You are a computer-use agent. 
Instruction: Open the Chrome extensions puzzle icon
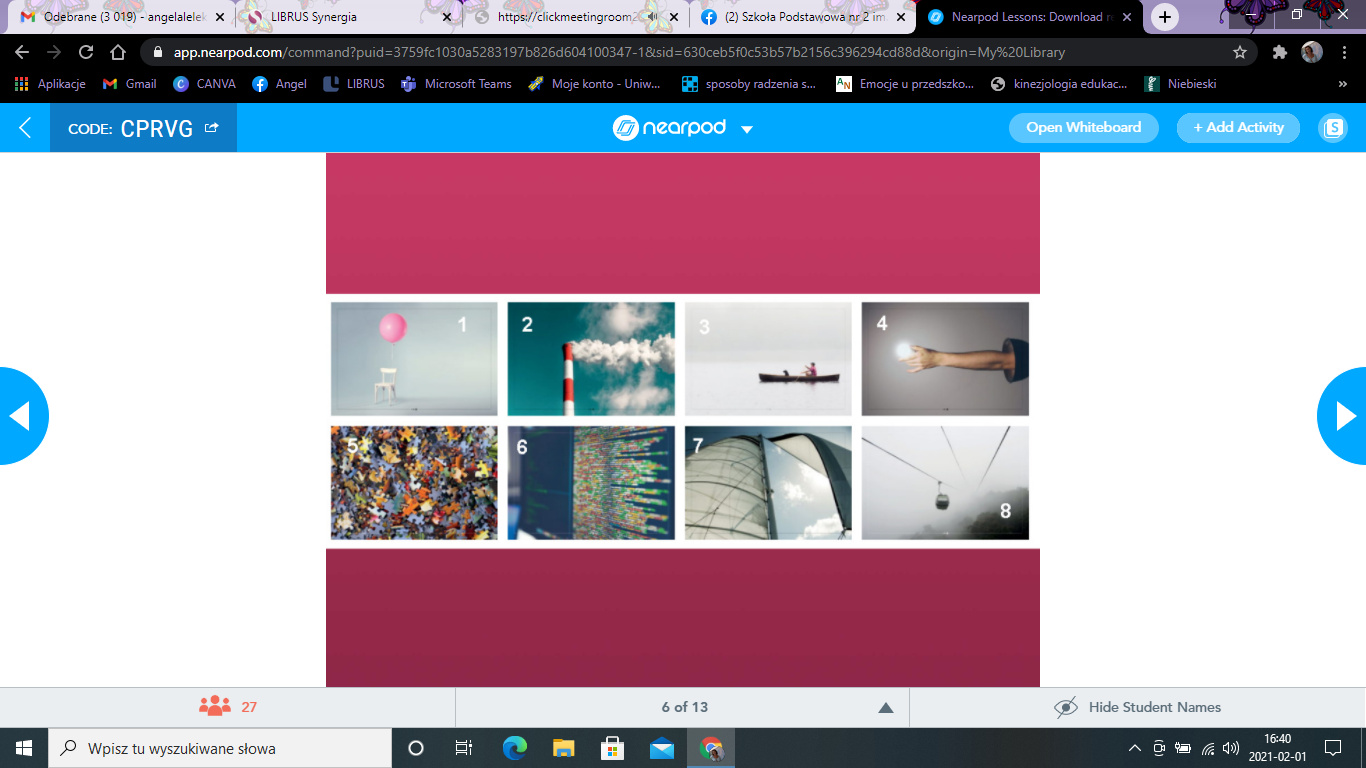coord(1279,53)
